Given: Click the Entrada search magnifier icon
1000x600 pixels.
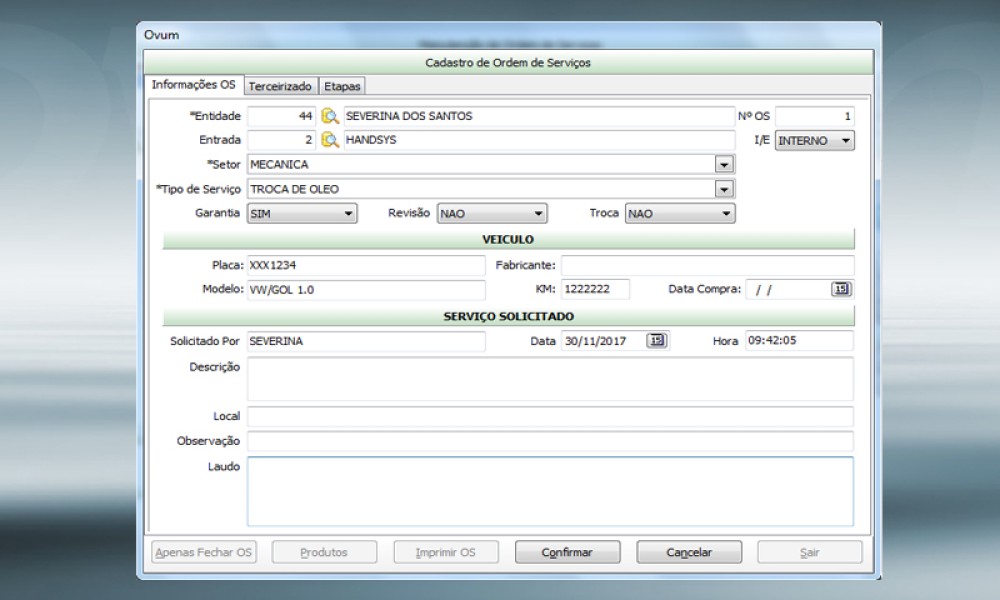Looking at the screenshot, I should coord(330,140).
